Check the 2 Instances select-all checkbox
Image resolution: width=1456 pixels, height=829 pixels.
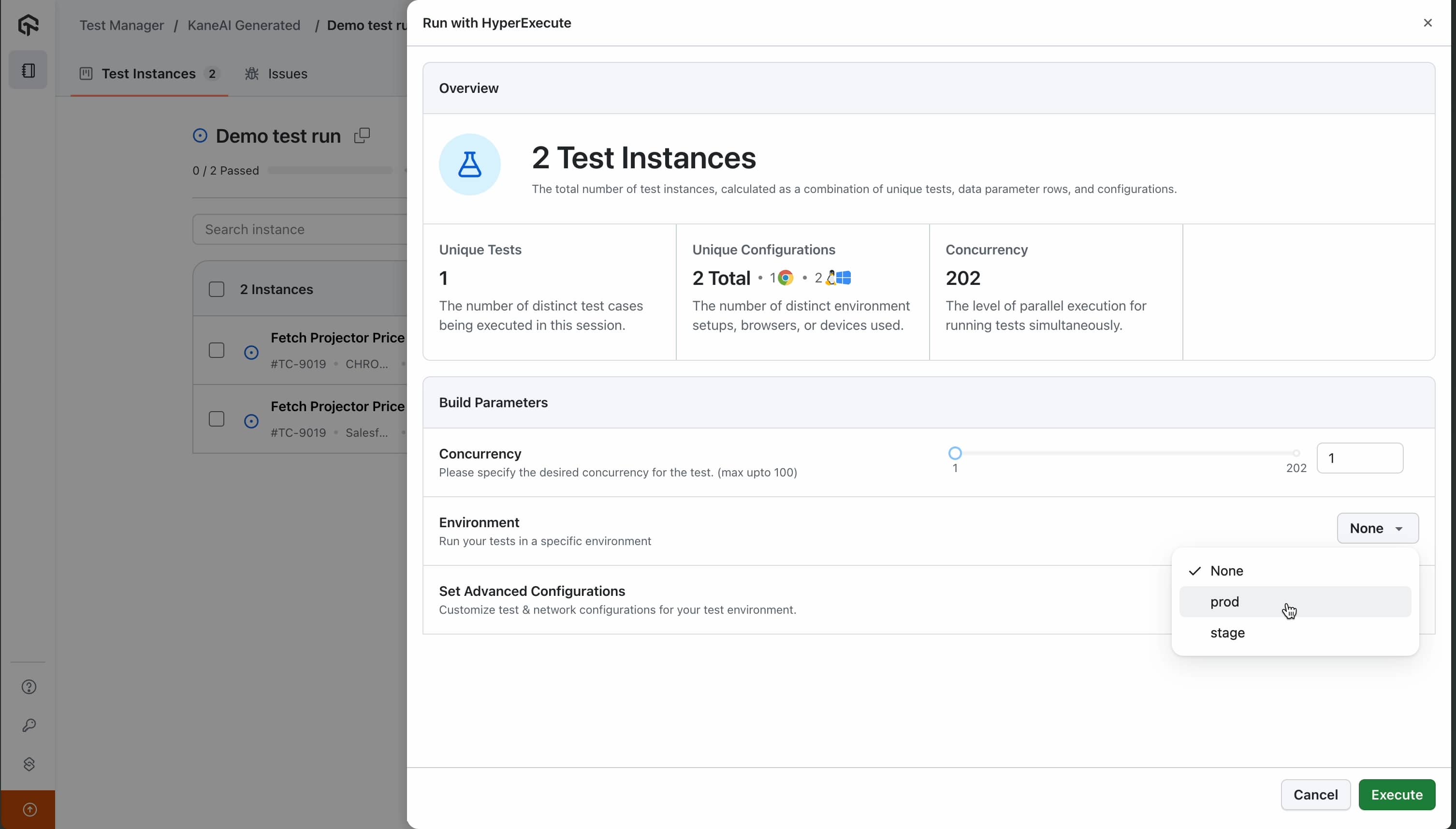coord(216,289)
